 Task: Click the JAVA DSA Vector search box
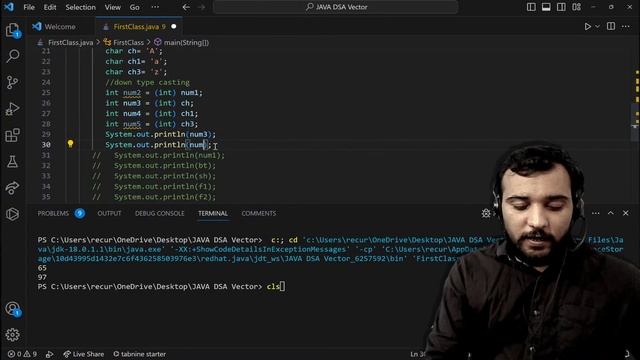(336, 7)
